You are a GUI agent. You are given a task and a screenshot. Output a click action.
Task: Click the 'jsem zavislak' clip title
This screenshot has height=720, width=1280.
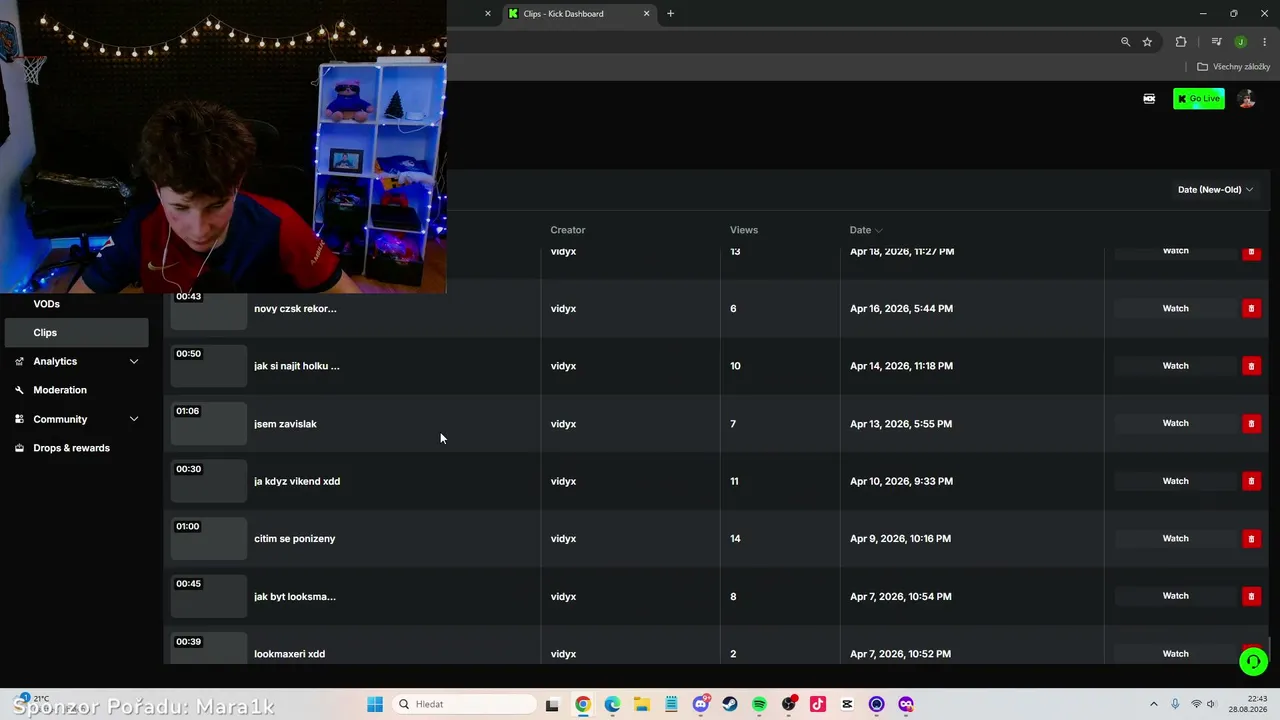tap(285, 424)
